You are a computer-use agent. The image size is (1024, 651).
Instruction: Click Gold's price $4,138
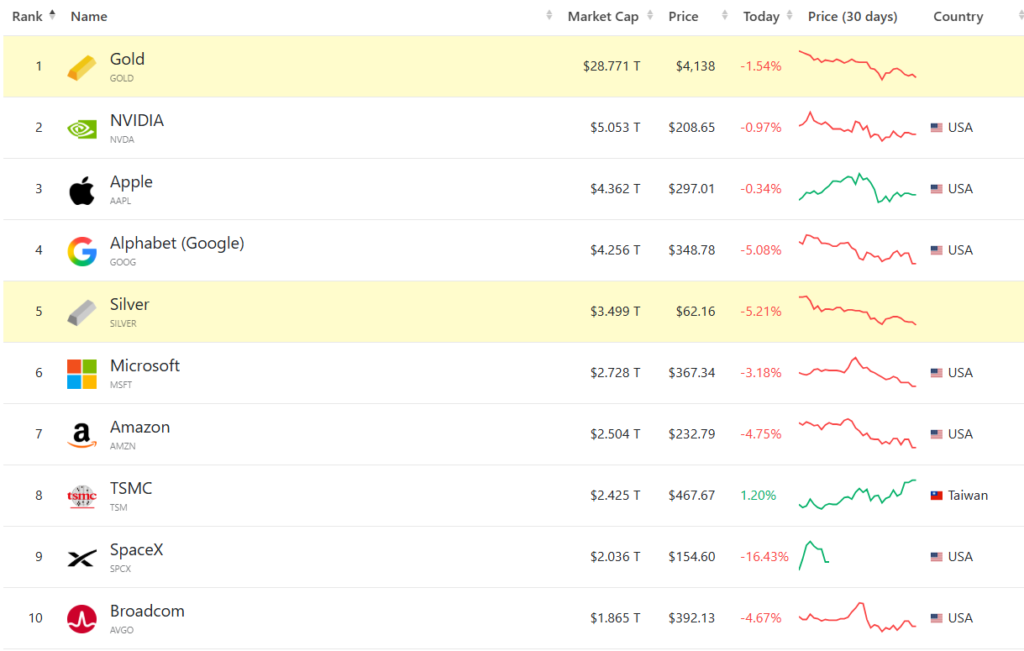click(696, 66)
